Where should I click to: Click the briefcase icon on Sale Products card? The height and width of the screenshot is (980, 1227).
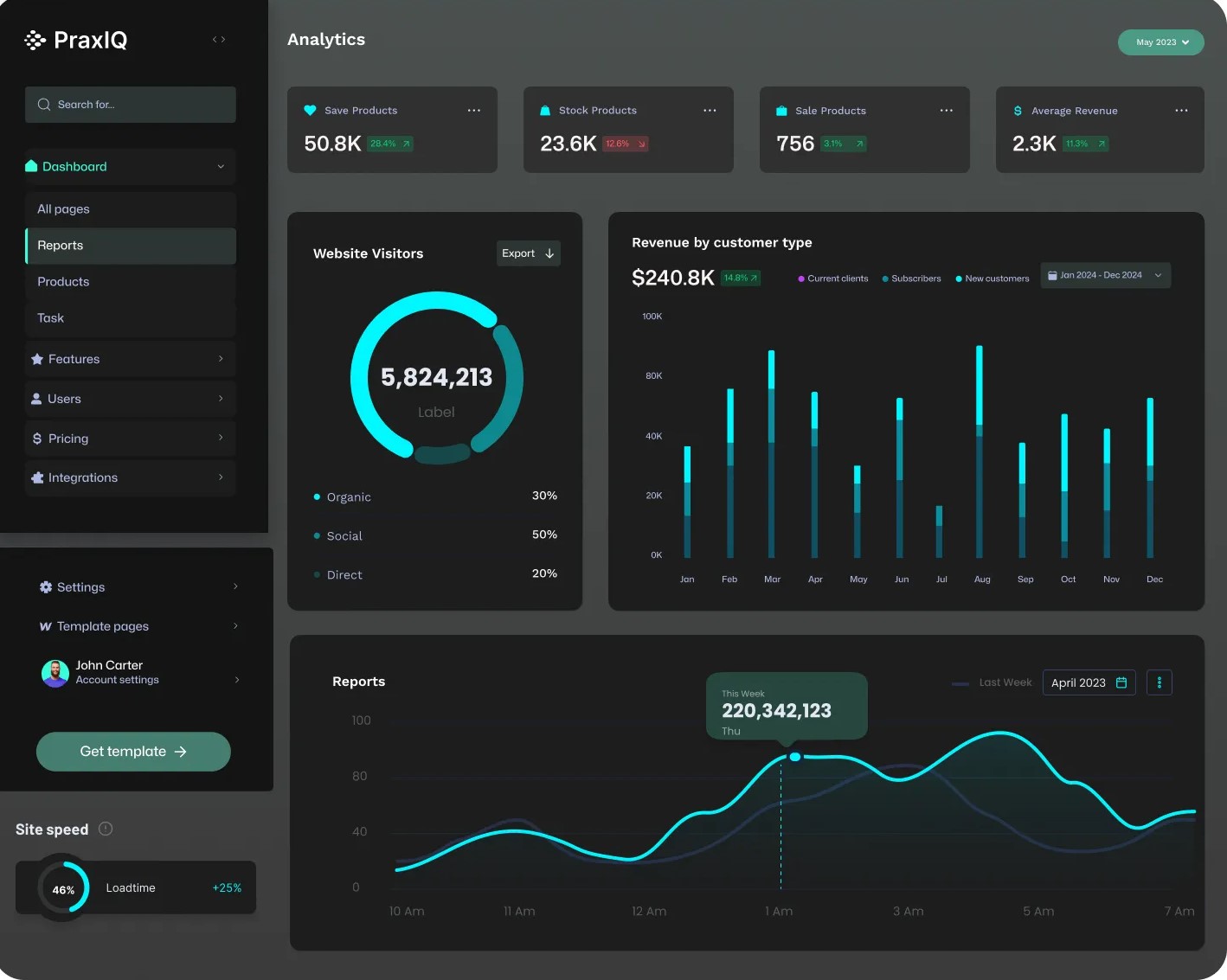point(781,110)
